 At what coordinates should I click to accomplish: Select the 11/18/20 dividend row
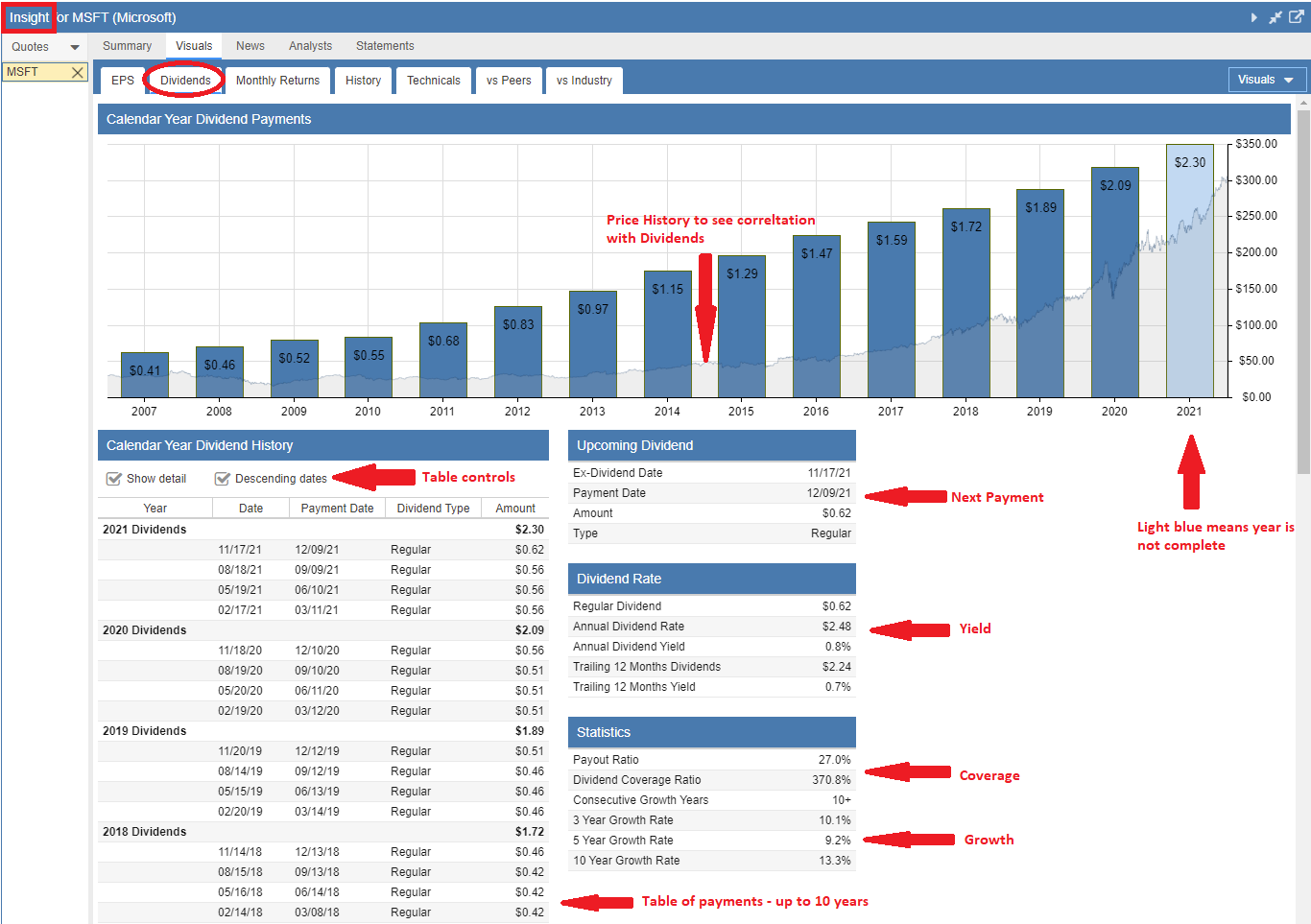[323, 651]
